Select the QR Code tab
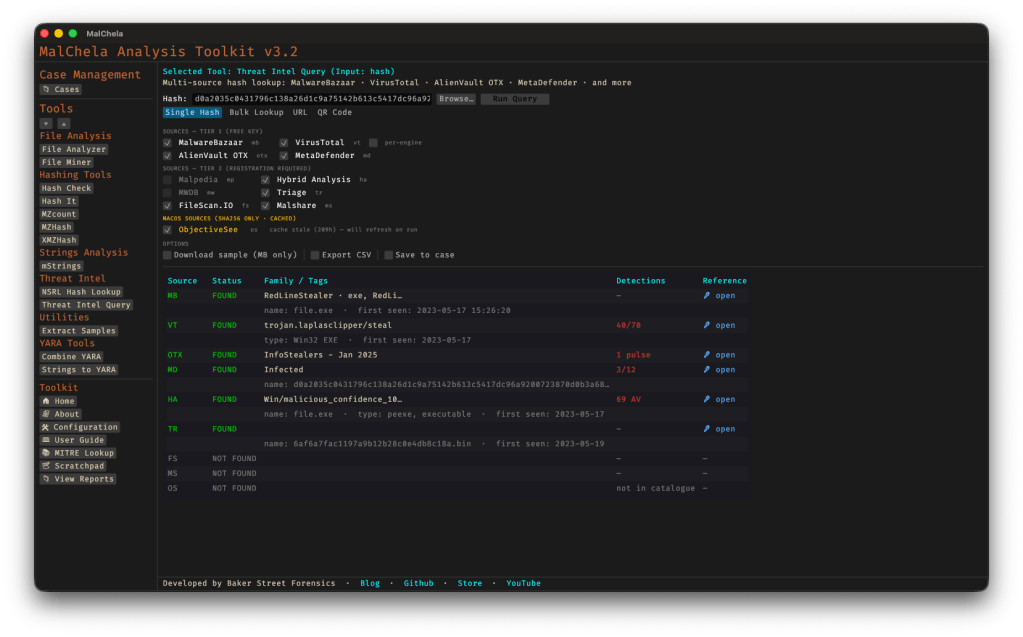 pos(335,113)
